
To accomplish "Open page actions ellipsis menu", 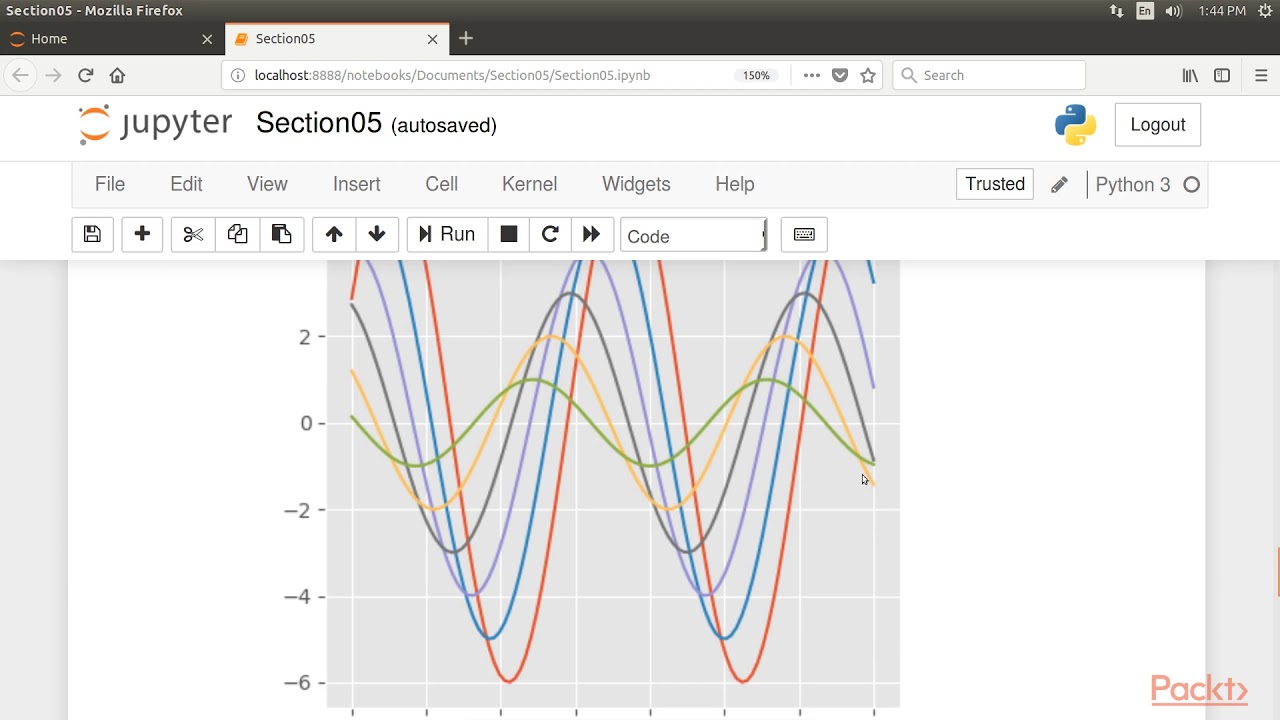I will (812, 75).
